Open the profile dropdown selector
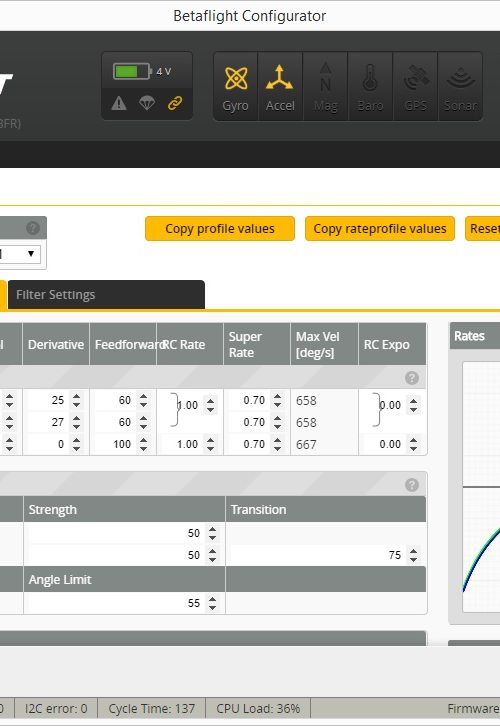Viewport: 500px width, 726px height. point(19,254)
